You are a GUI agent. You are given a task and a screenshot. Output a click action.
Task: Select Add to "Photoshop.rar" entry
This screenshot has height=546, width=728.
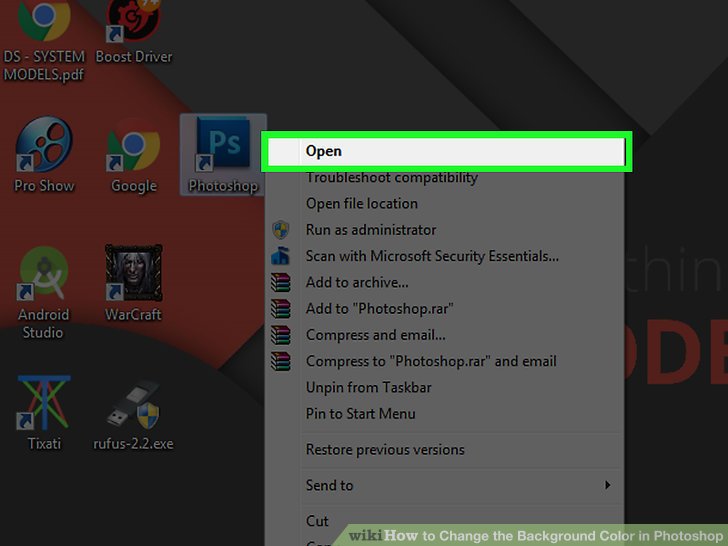tap(445, 308)
